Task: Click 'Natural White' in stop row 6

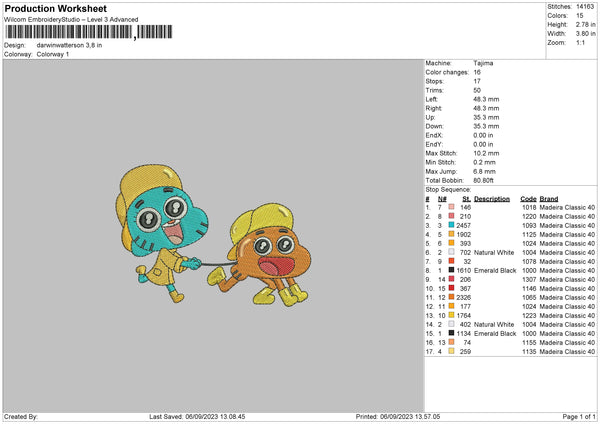Action: 494,252
